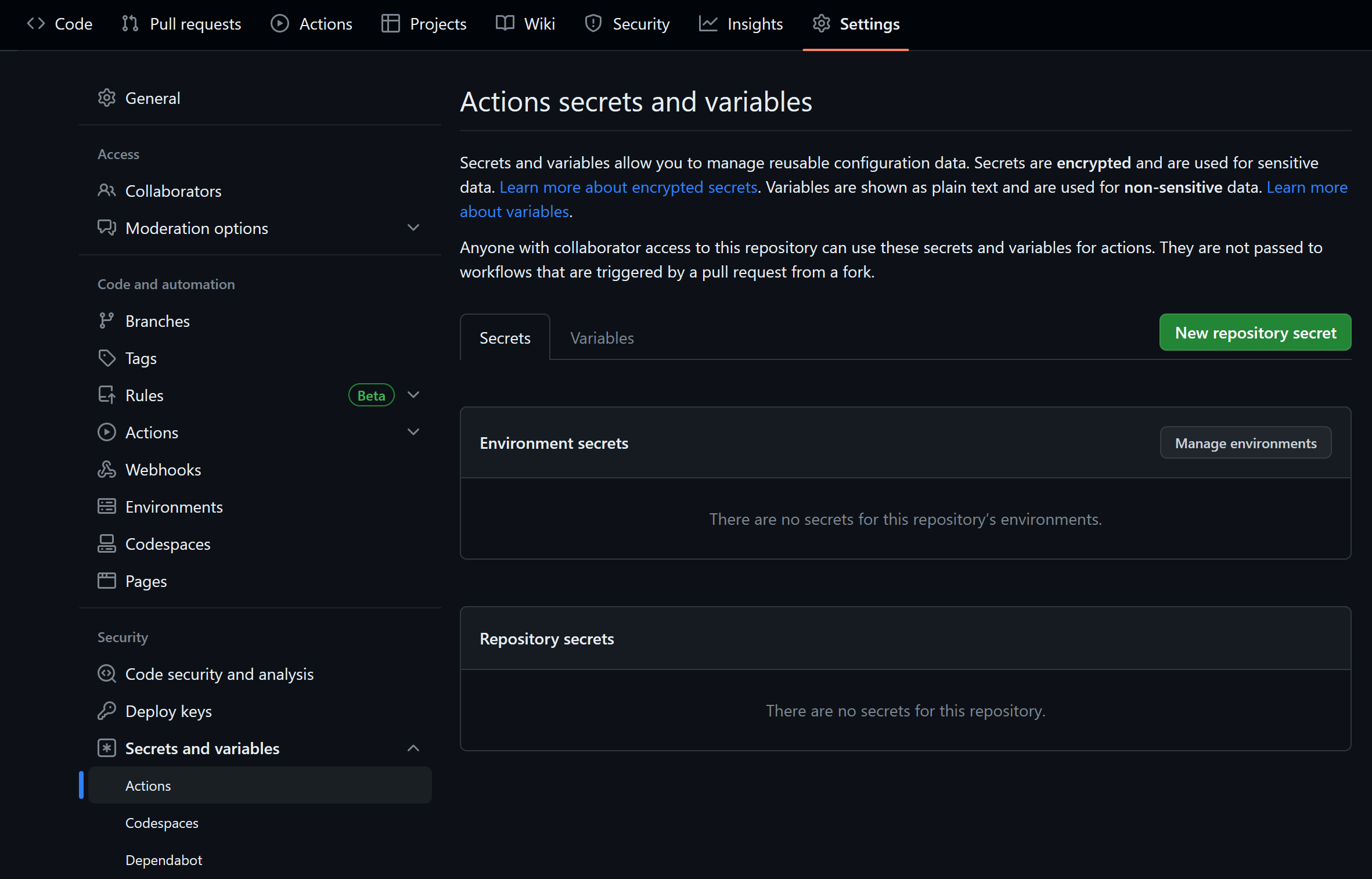Open the Insights repository tab
This screenshot has width=1372, height=879.
pos(741,24)
